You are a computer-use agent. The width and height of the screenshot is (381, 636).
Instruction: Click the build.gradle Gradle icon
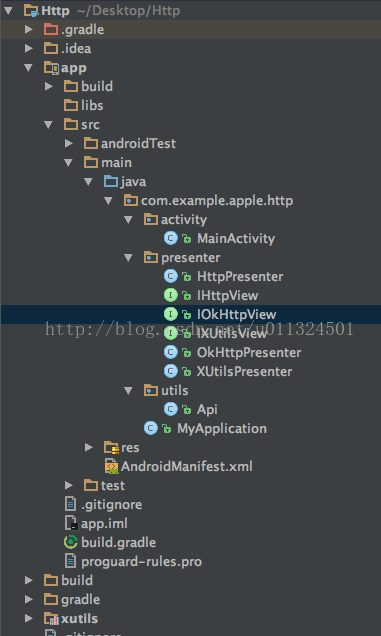[x=71, y=542]
